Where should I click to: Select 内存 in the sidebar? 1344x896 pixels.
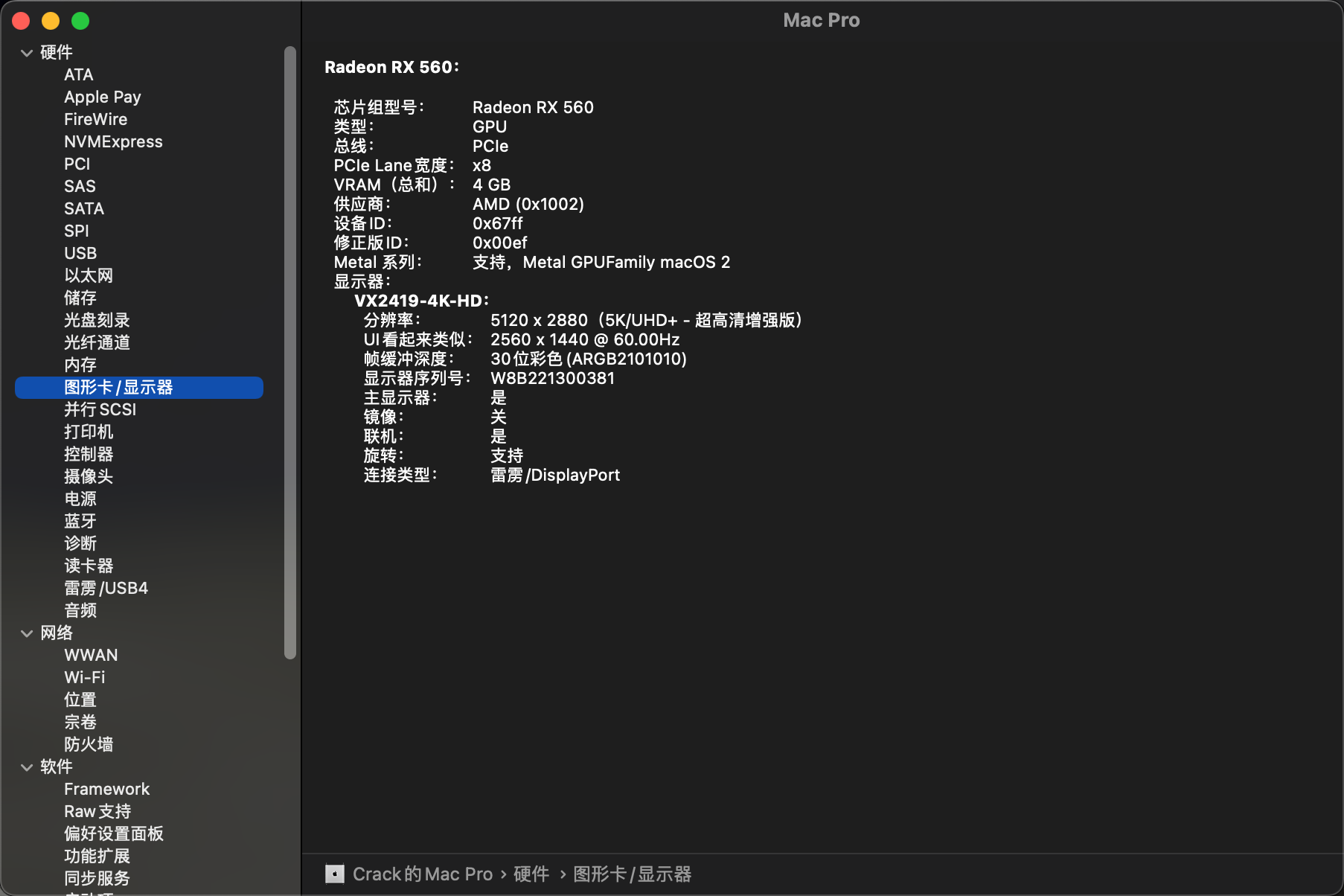(x=80, y=365)
